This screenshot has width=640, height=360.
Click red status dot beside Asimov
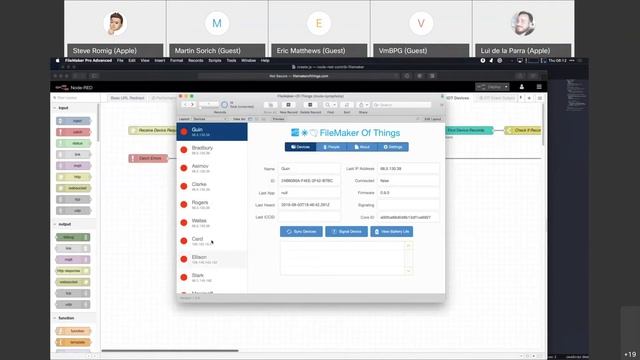pos(184,168)
